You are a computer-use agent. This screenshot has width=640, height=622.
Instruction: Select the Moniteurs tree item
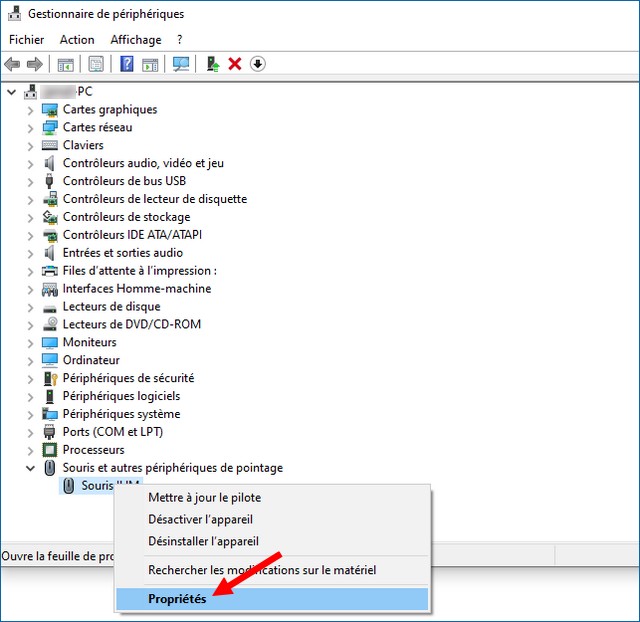(89, 342)
